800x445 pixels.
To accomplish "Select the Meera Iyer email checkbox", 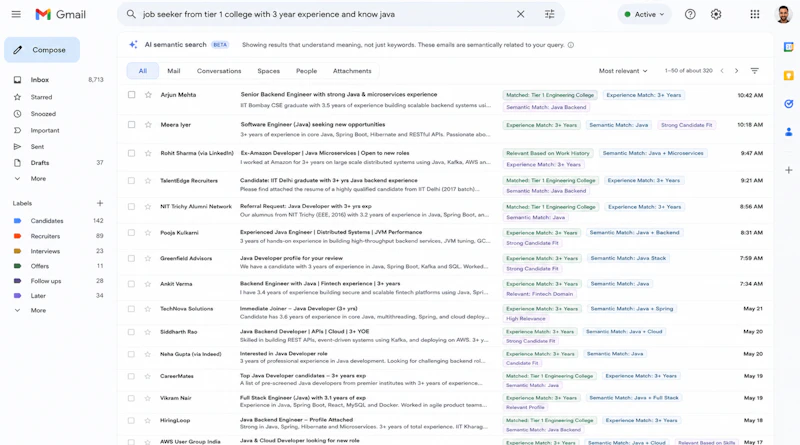I will coord(132,125).
